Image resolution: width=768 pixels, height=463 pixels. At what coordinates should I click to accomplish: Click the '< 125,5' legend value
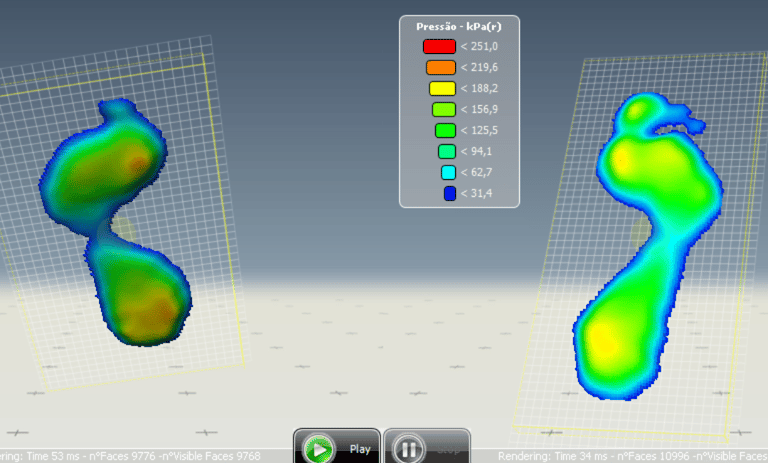point(479,131)
